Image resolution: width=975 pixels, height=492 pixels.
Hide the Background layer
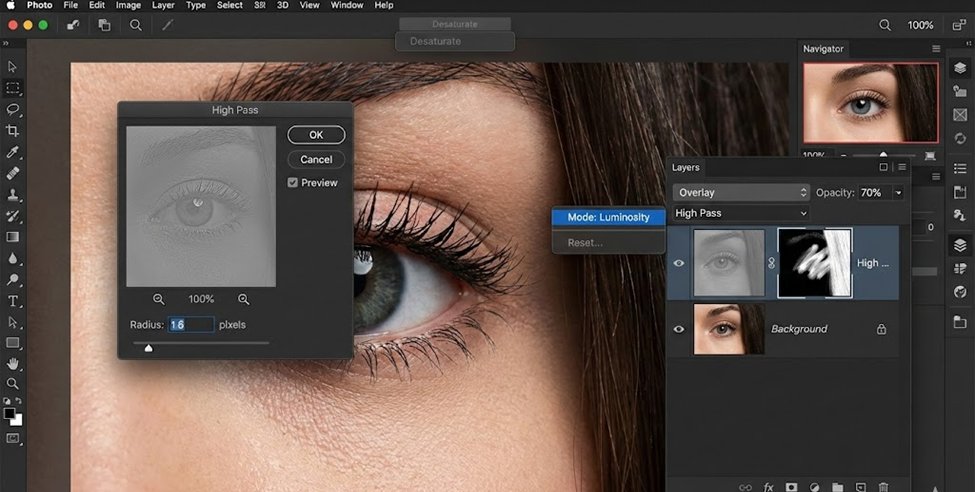pyautogui.click(x=678, y=329)
